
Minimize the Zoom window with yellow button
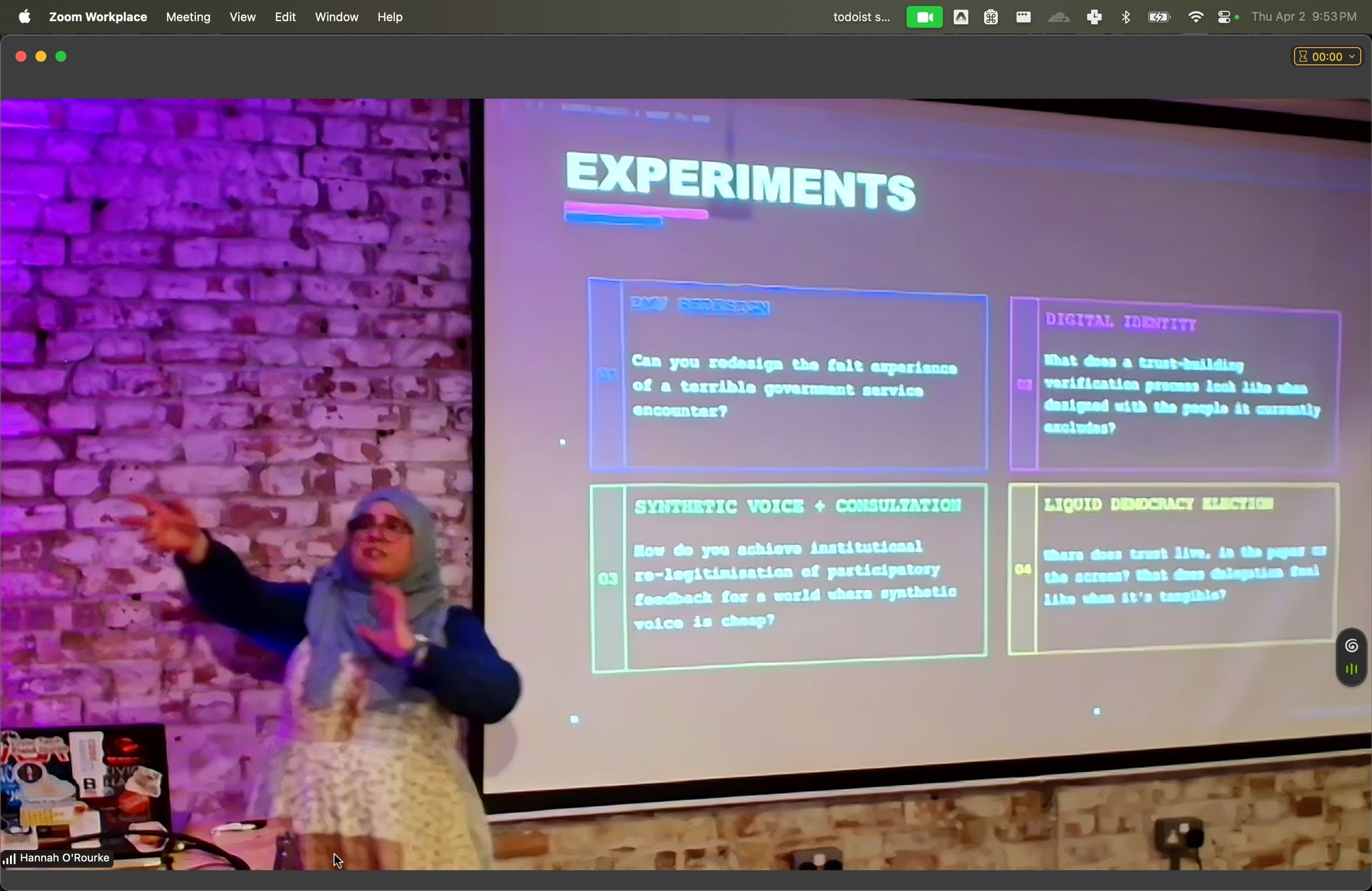41,57
